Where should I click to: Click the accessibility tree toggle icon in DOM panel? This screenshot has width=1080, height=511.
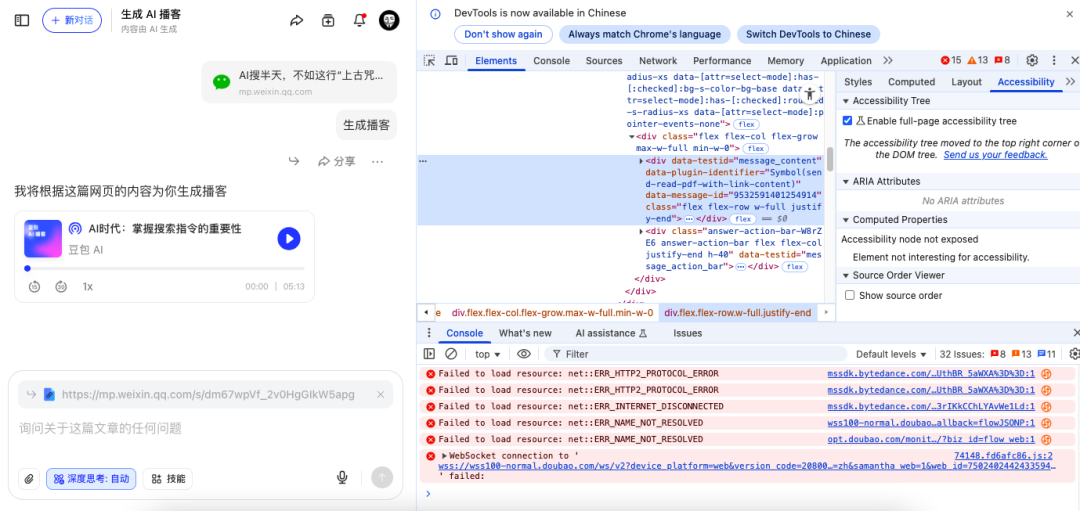[810, 94]
